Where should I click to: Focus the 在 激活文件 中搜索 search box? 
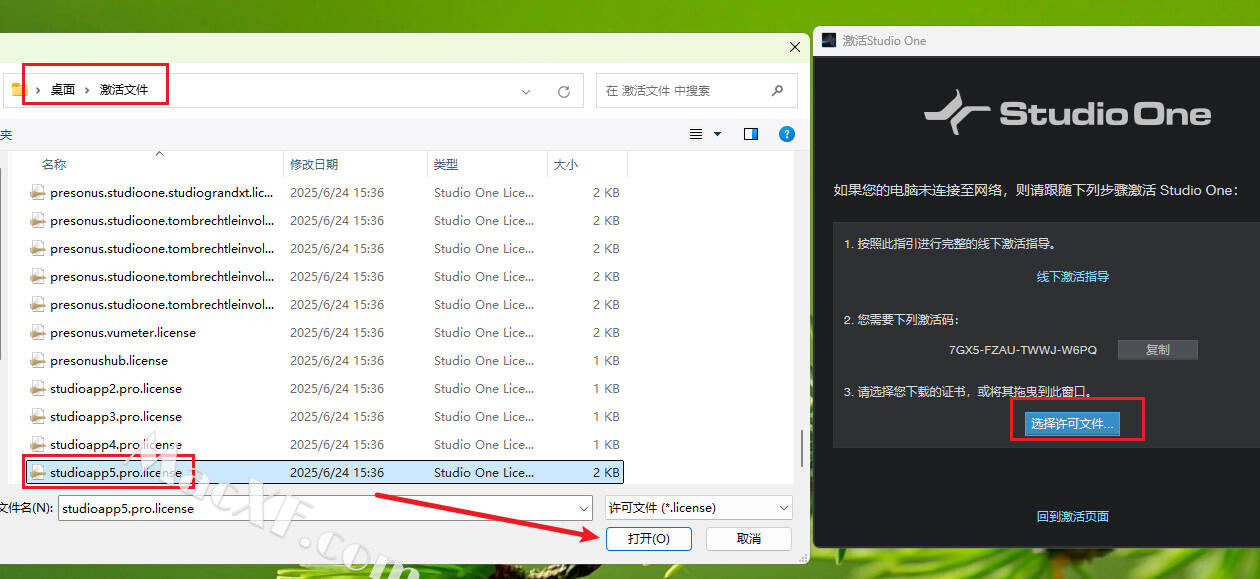tap(697, 90)
